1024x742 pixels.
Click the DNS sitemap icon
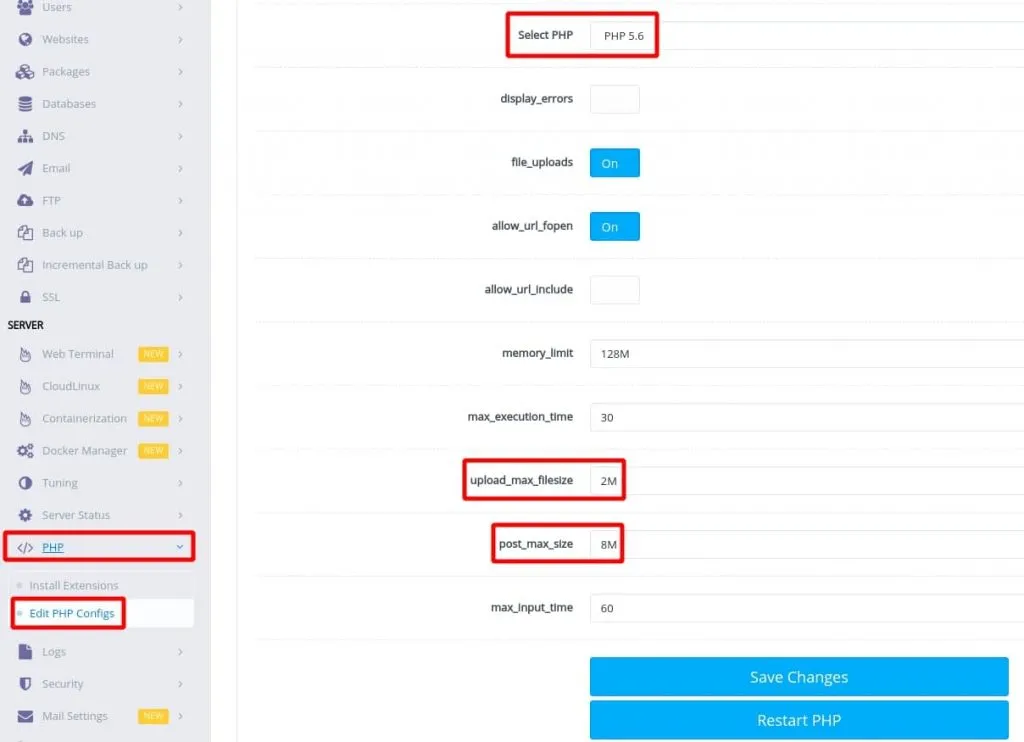pyautogui.click(x=26, y=136)
